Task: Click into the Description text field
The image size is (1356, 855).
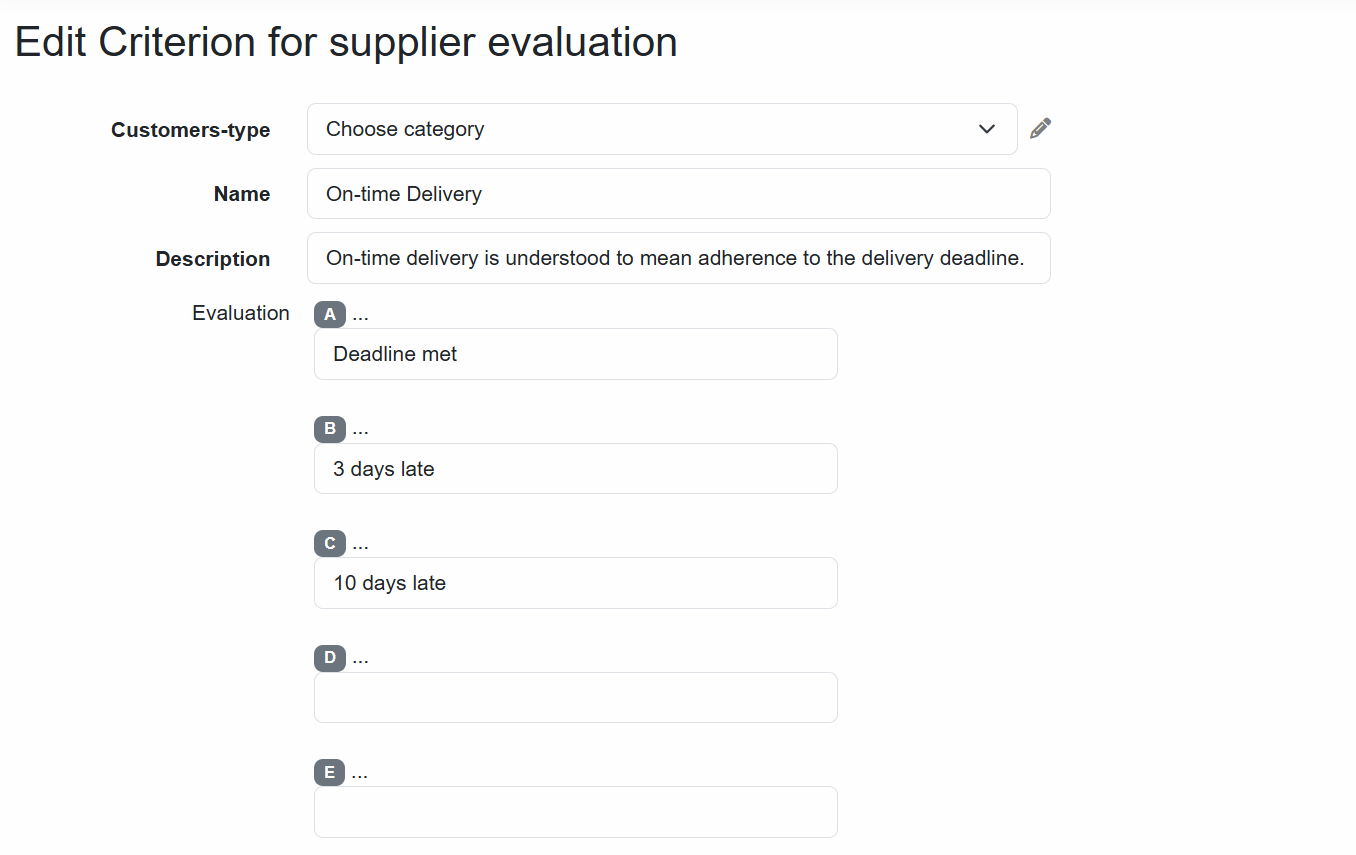Action: pyautogui.click(x=678, y=258)
